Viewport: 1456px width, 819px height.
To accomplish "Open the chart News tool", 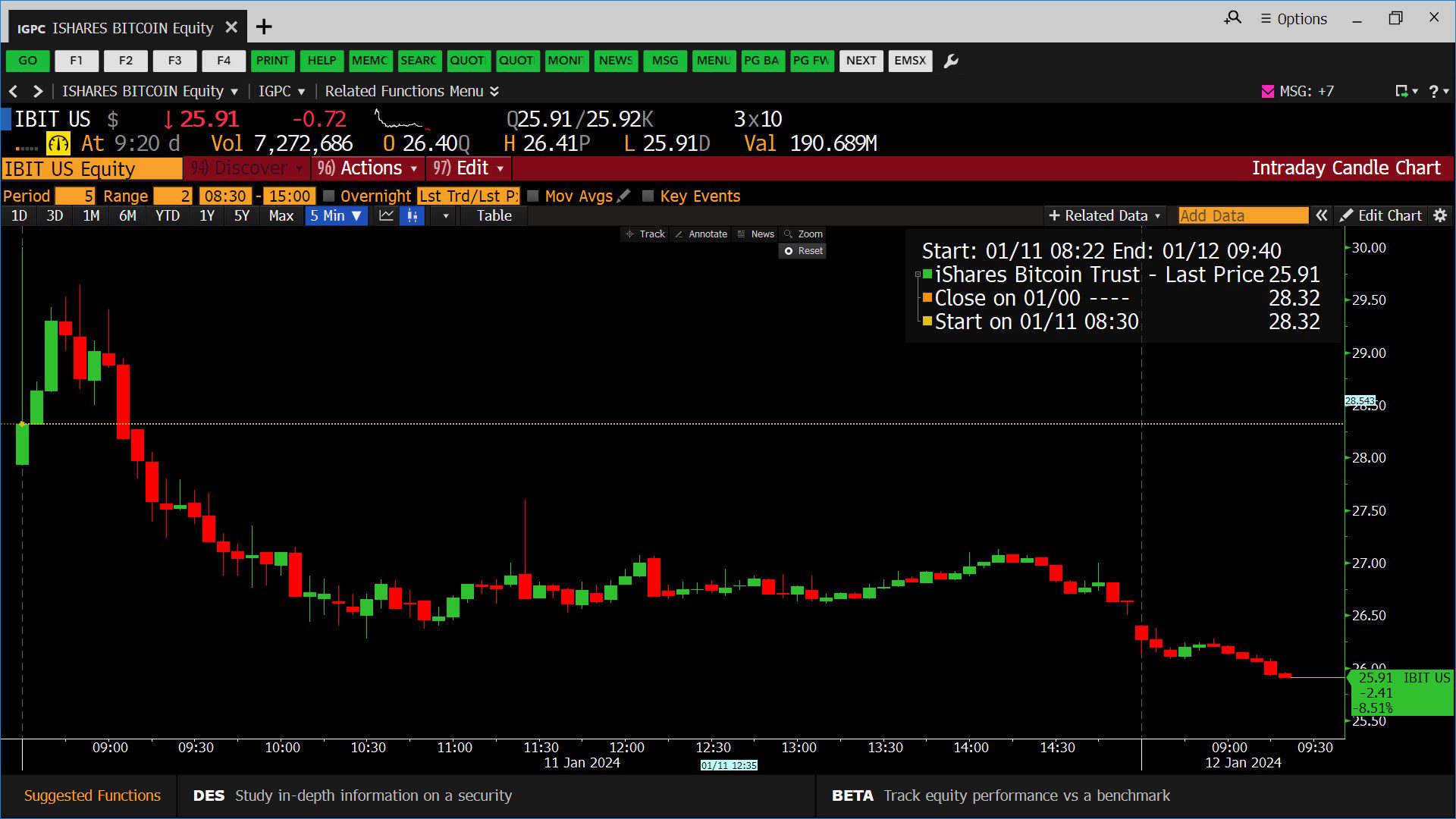I will 755,234.
